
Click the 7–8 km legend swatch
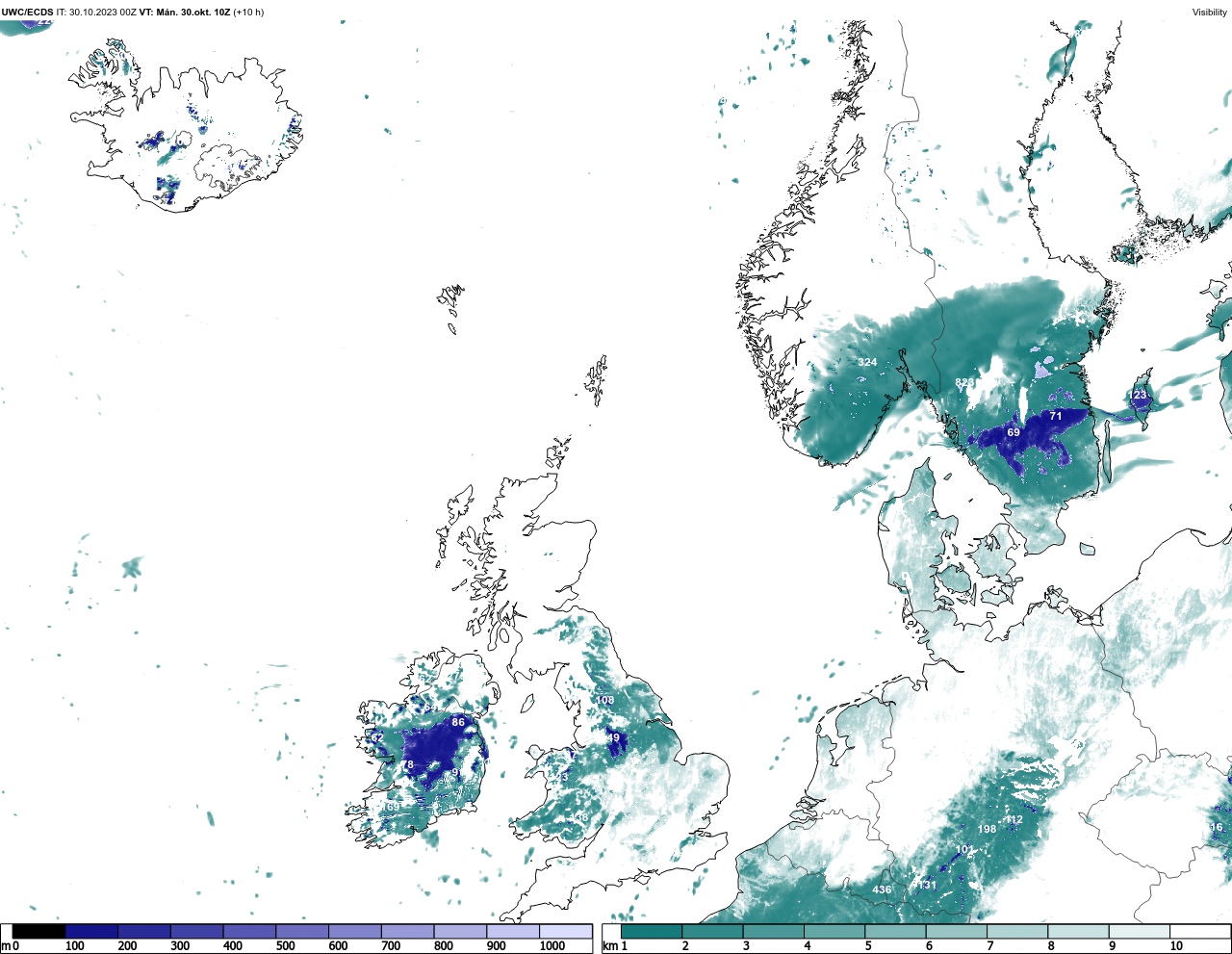tap(1017, 931)
